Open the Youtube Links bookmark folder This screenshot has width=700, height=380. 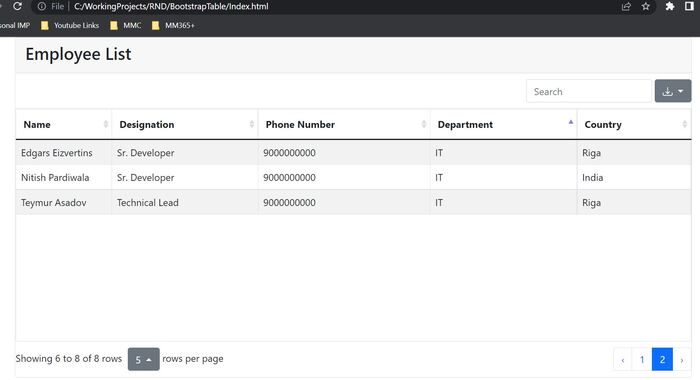coord(70,25)
